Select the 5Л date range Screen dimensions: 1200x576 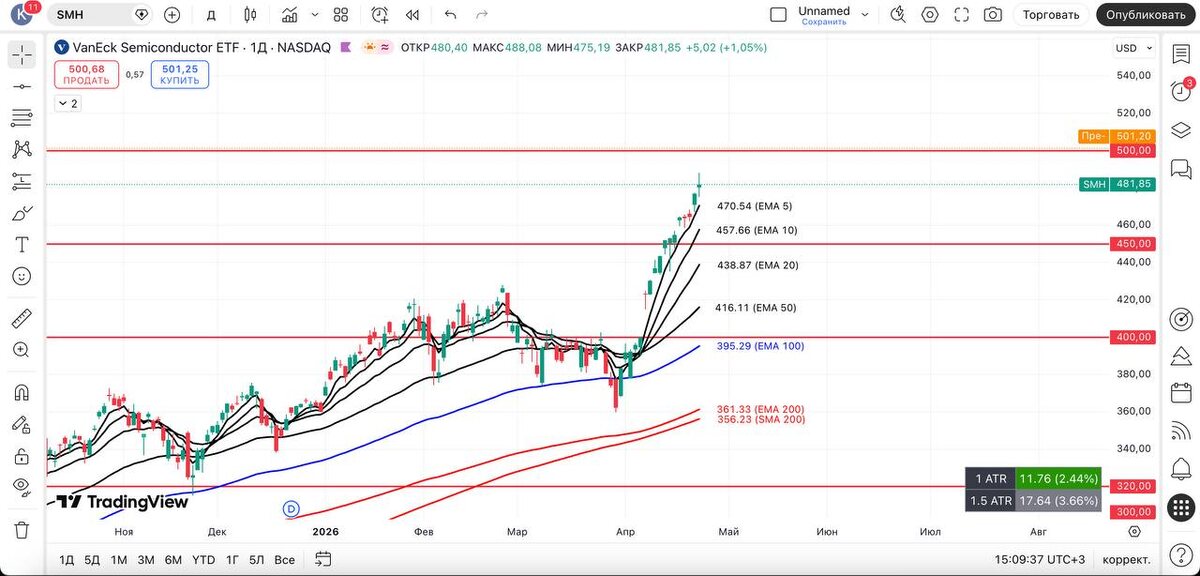257,560
